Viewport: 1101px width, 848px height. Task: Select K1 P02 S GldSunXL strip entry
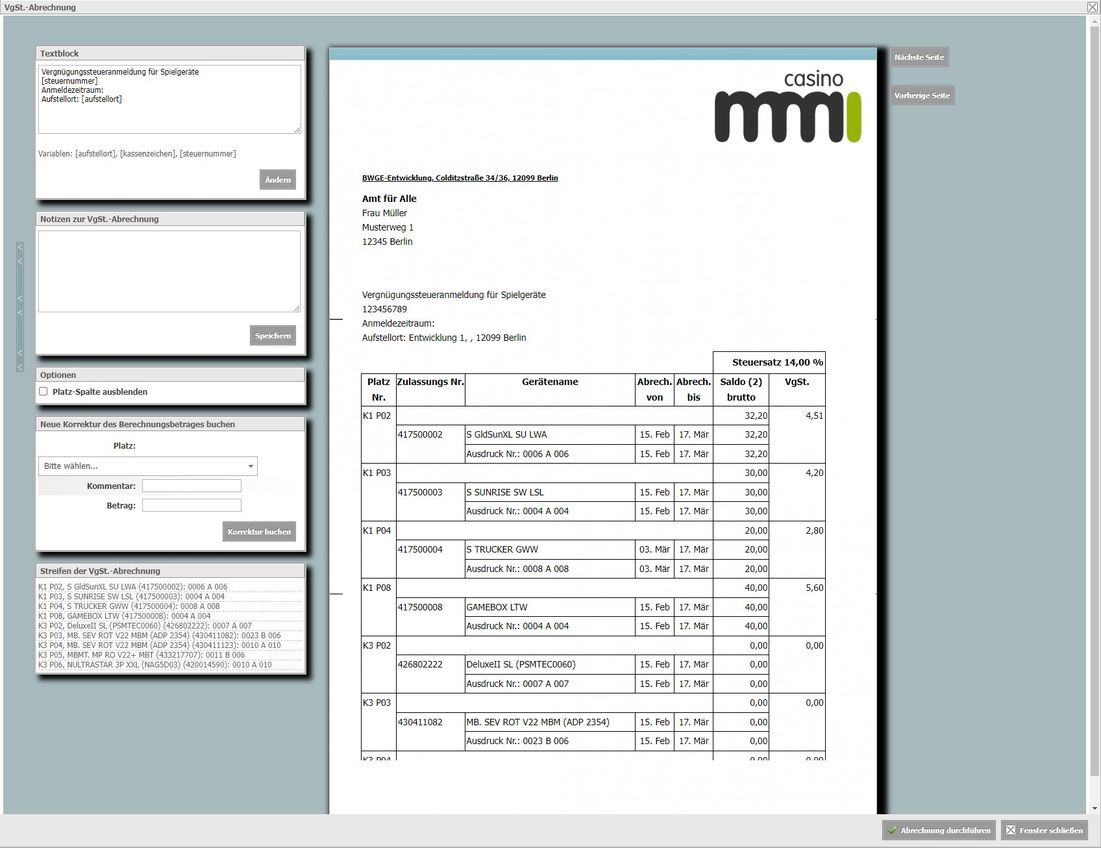[133, 587]
